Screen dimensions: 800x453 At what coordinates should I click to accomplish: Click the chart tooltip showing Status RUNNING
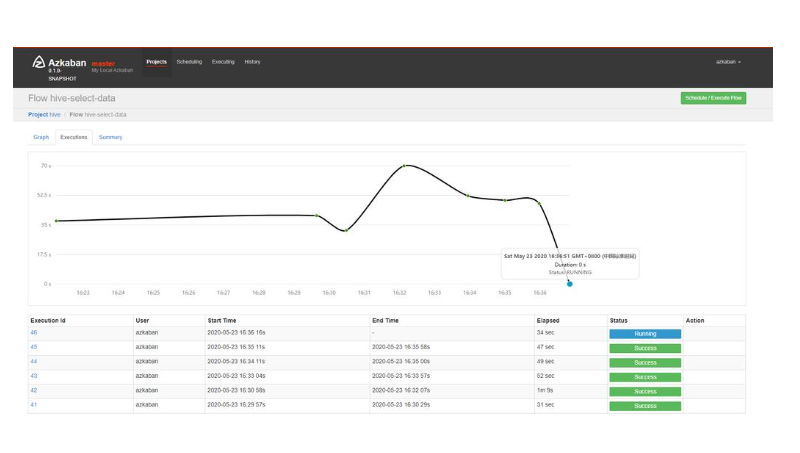point(570,264)
